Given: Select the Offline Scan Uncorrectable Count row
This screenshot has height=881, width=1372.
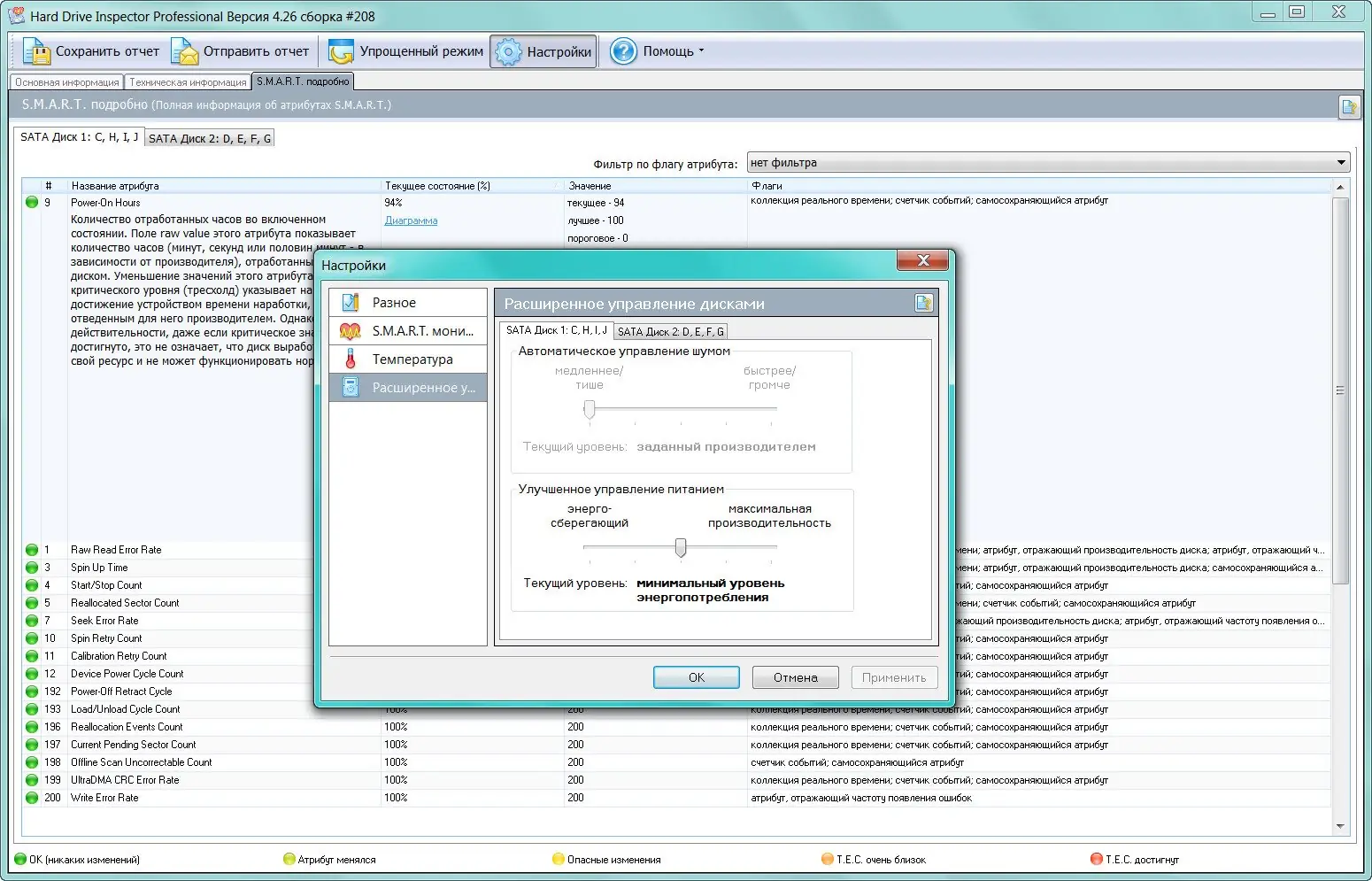Looking at the screenshot, I should tap(676, 762).
